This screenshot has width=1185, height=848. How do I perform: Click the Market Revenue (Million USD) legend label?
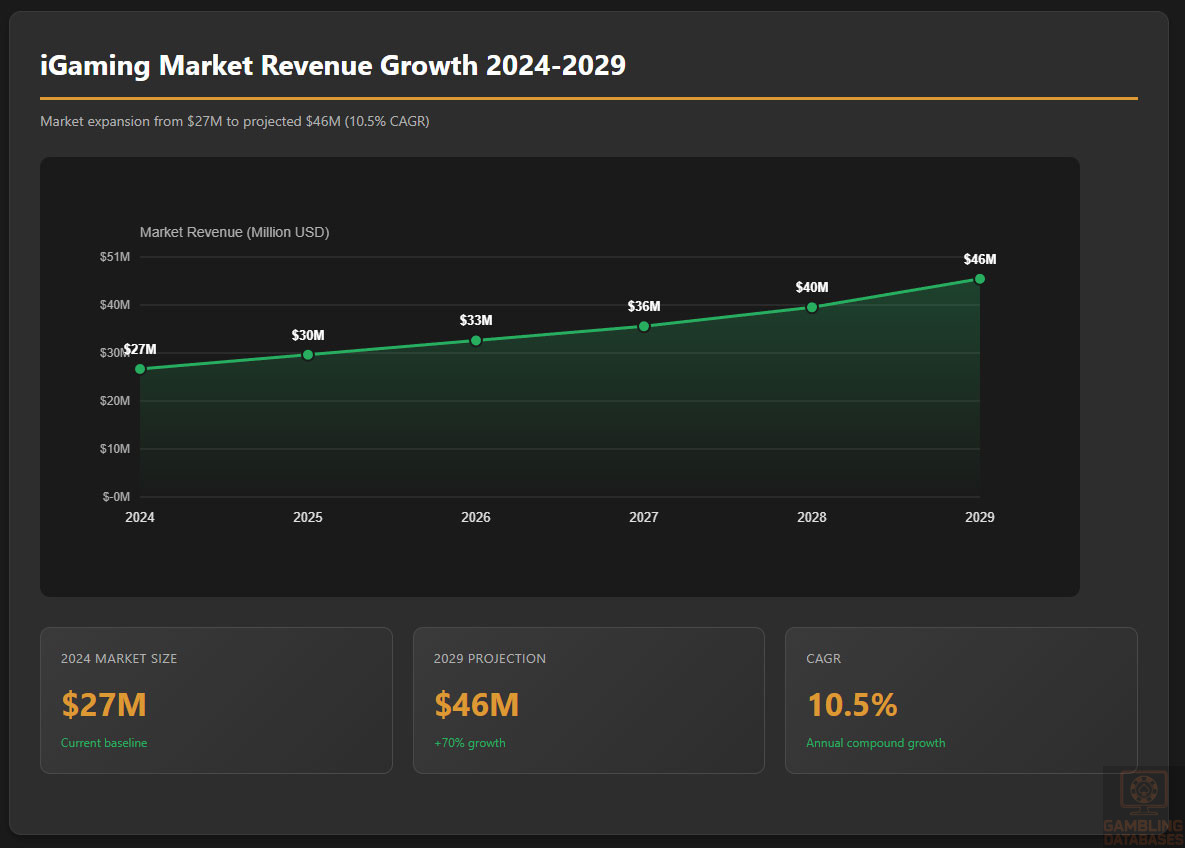pos(234,232)
